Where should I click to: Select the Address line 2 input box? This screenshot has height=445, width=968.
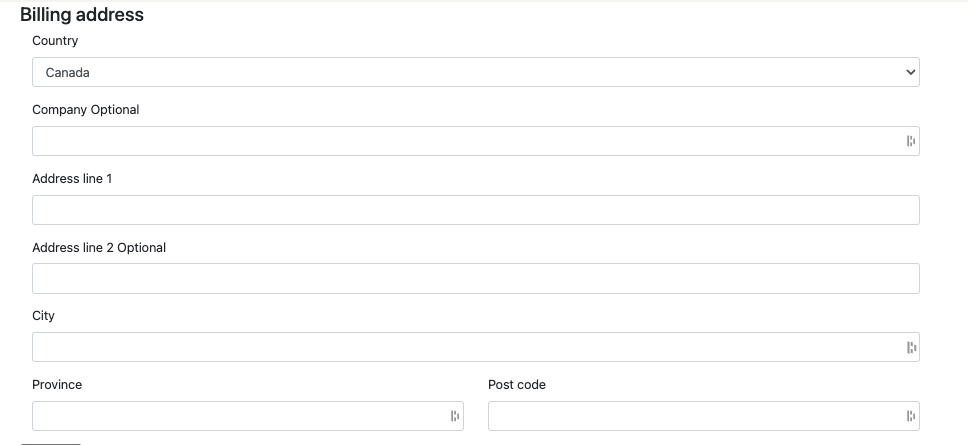pos(475,279)
